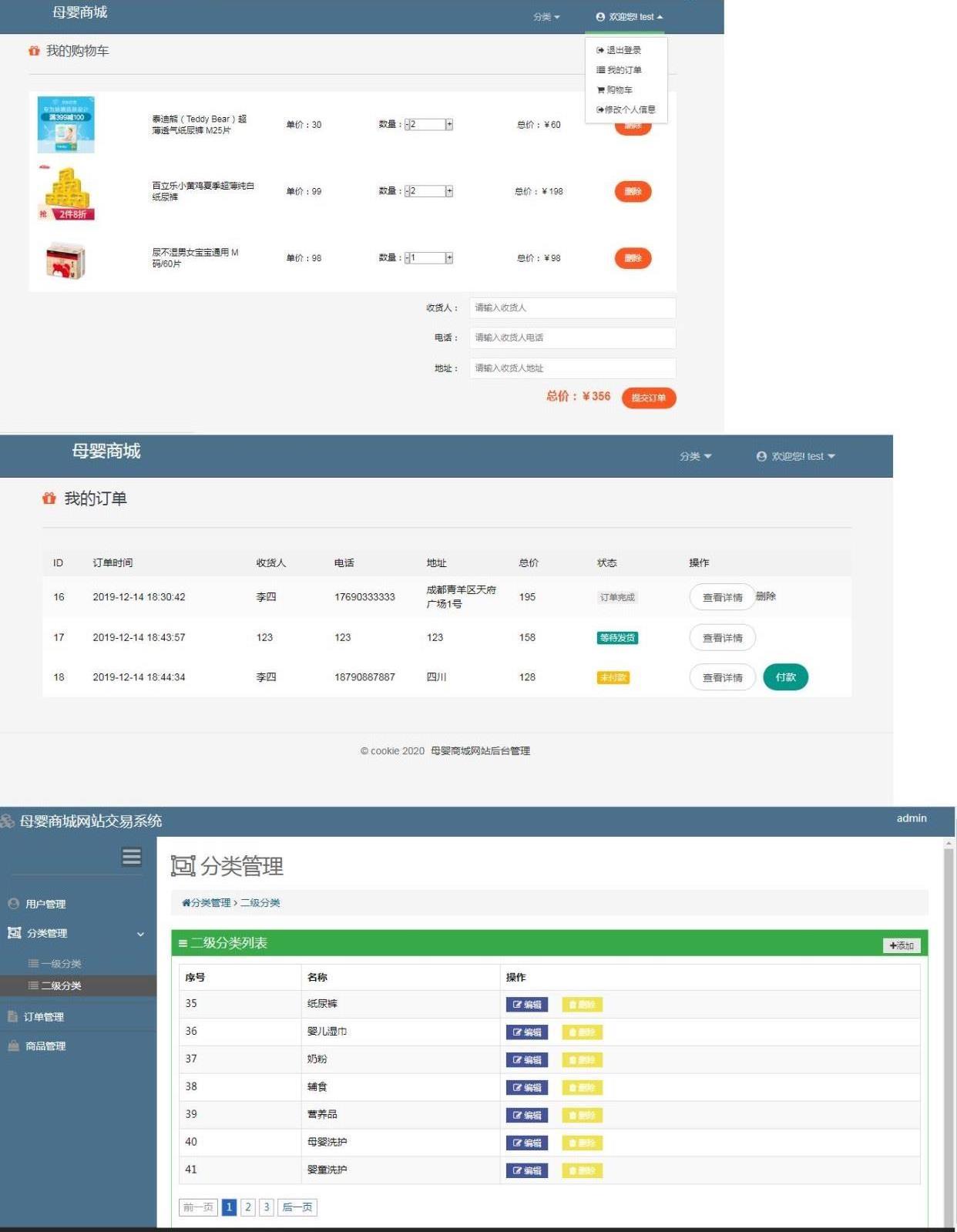
Task: Choose 我的订单 in the user menu
Action: pyautogui.click(x=623, y=70)
